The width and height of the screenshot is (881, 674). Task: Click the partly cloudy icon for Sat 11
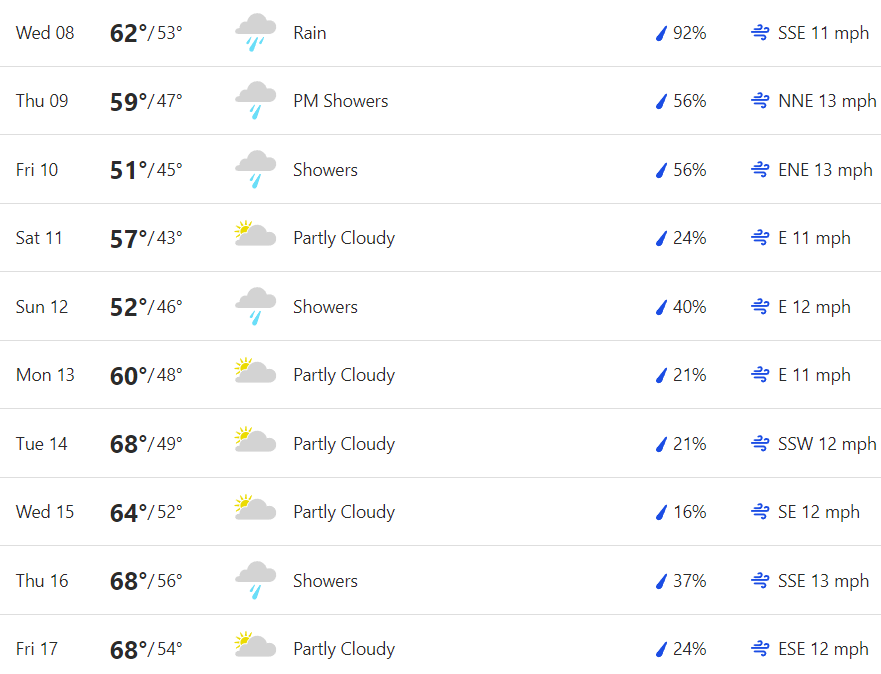click(x=256, y=234)
